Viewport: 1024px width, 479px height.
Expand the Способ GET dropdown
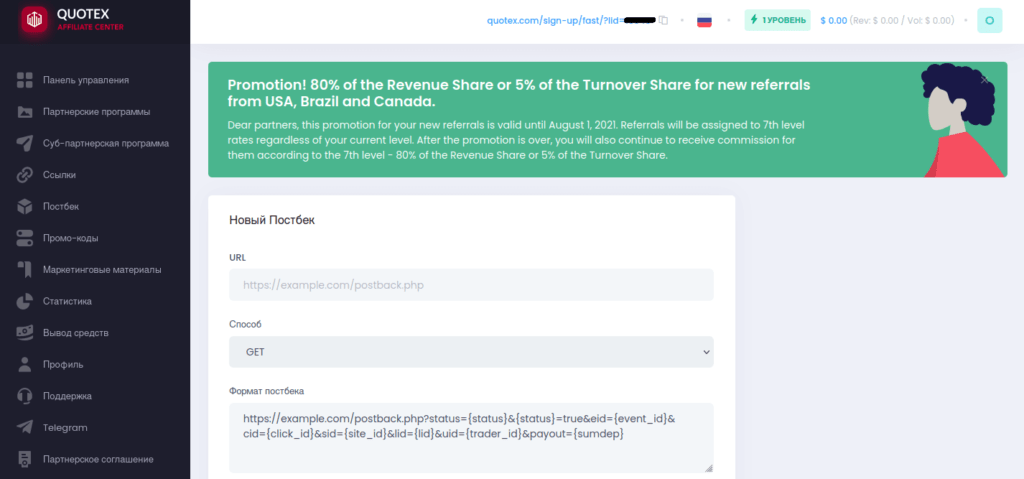[471, 352]
